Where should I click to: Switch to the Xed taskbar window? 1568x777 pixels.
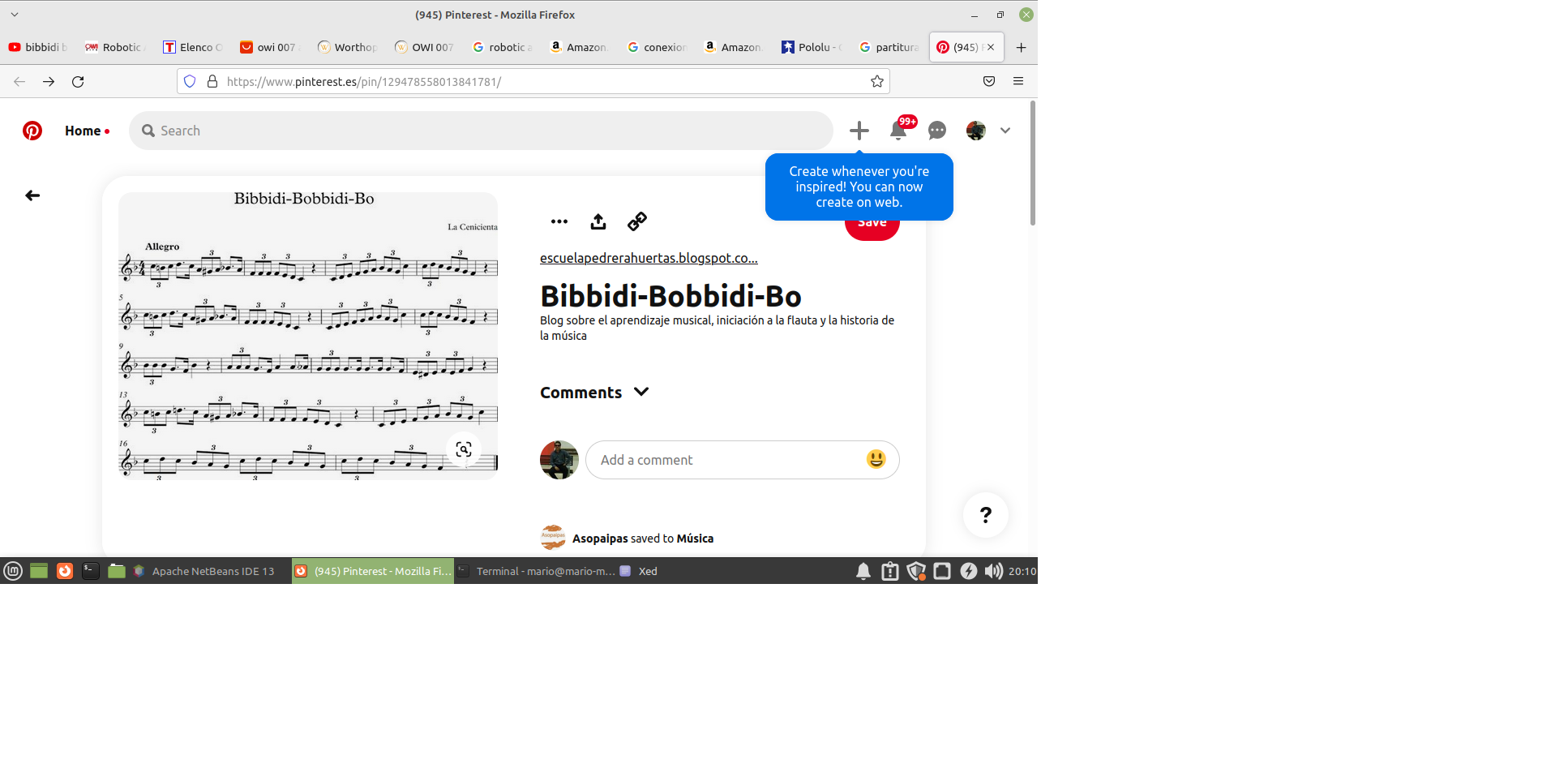(x=640, y=571)
